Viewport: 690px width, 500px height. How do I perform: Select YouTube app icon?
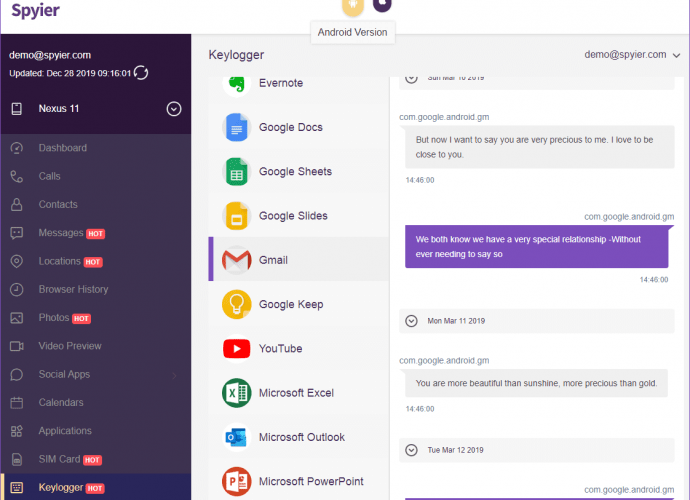click(x=237, y=349)
